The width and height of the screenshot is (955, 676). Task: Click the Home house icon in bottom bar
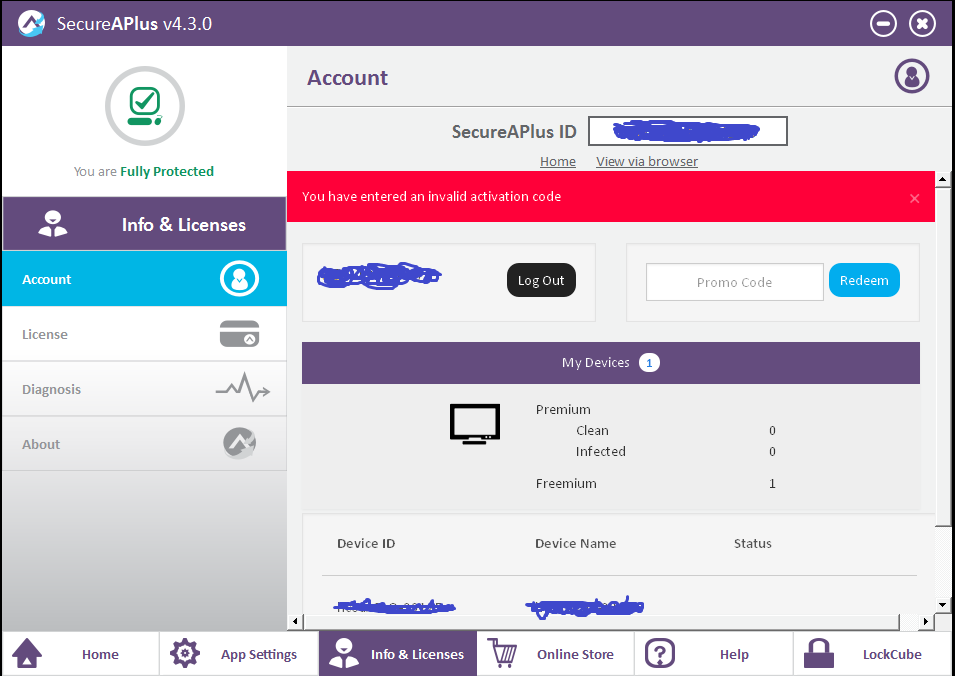tap(27, 653)
